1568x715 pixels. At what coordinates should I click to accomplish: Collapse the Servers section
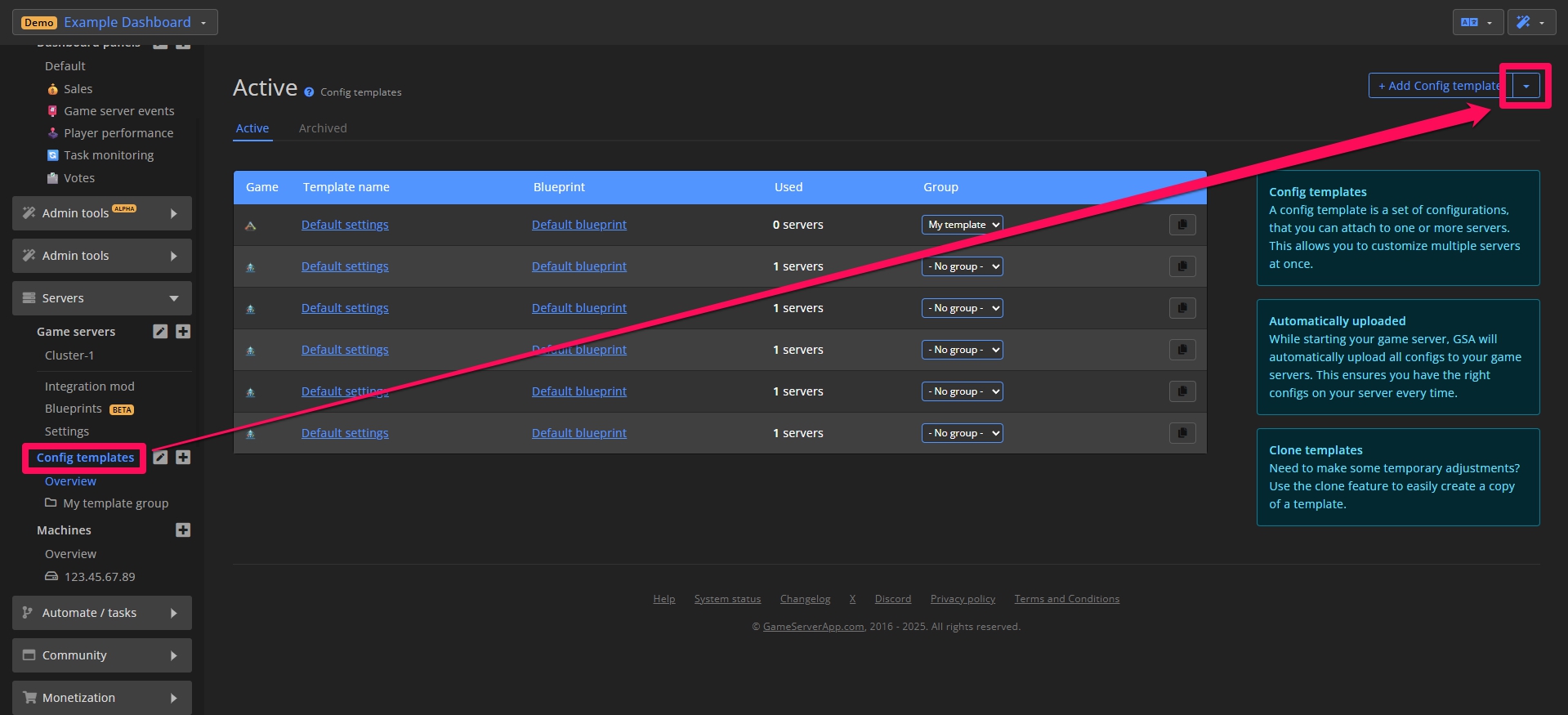point(102,298)
